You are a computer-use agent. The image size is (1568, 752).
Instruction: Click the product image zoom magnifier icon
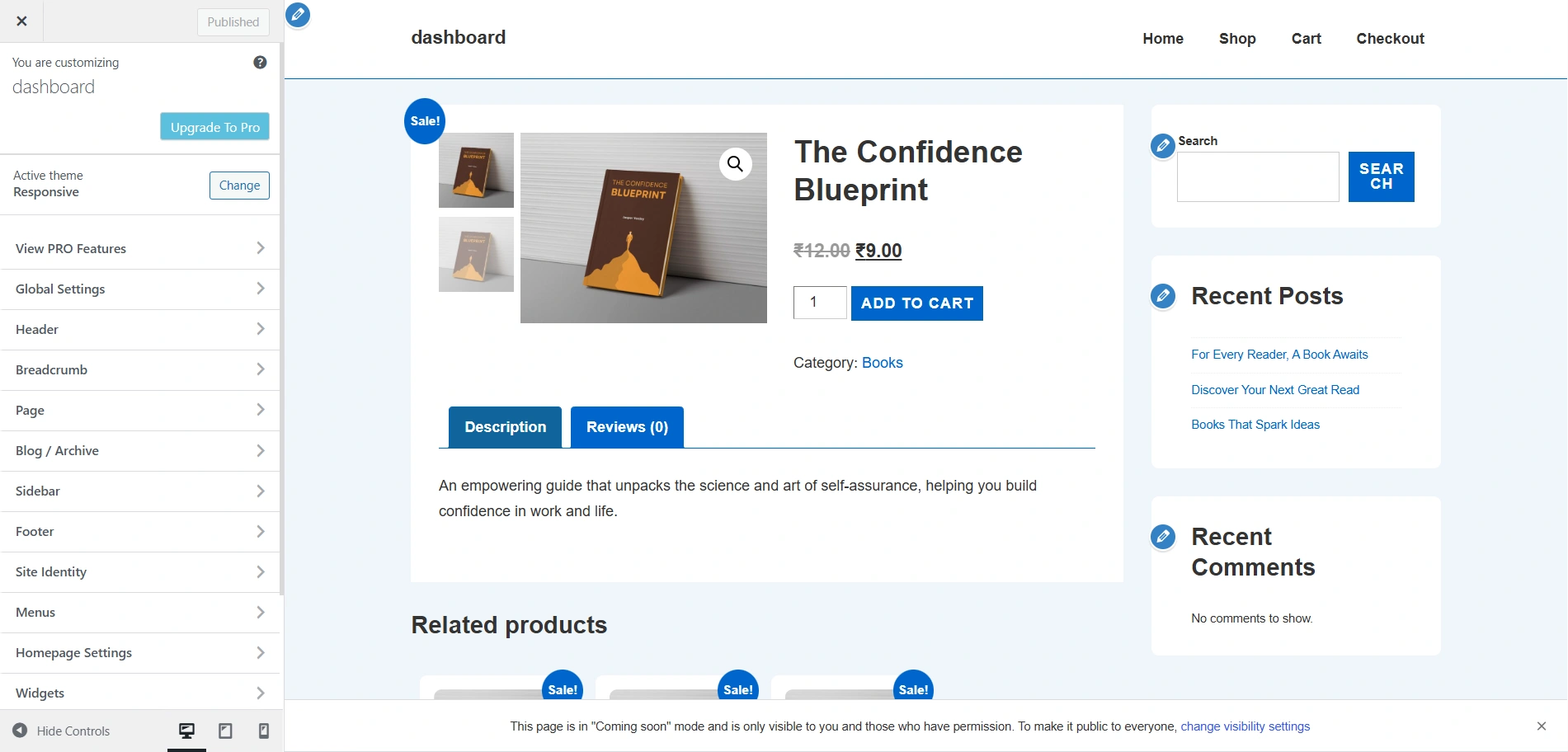click(735, 164)
